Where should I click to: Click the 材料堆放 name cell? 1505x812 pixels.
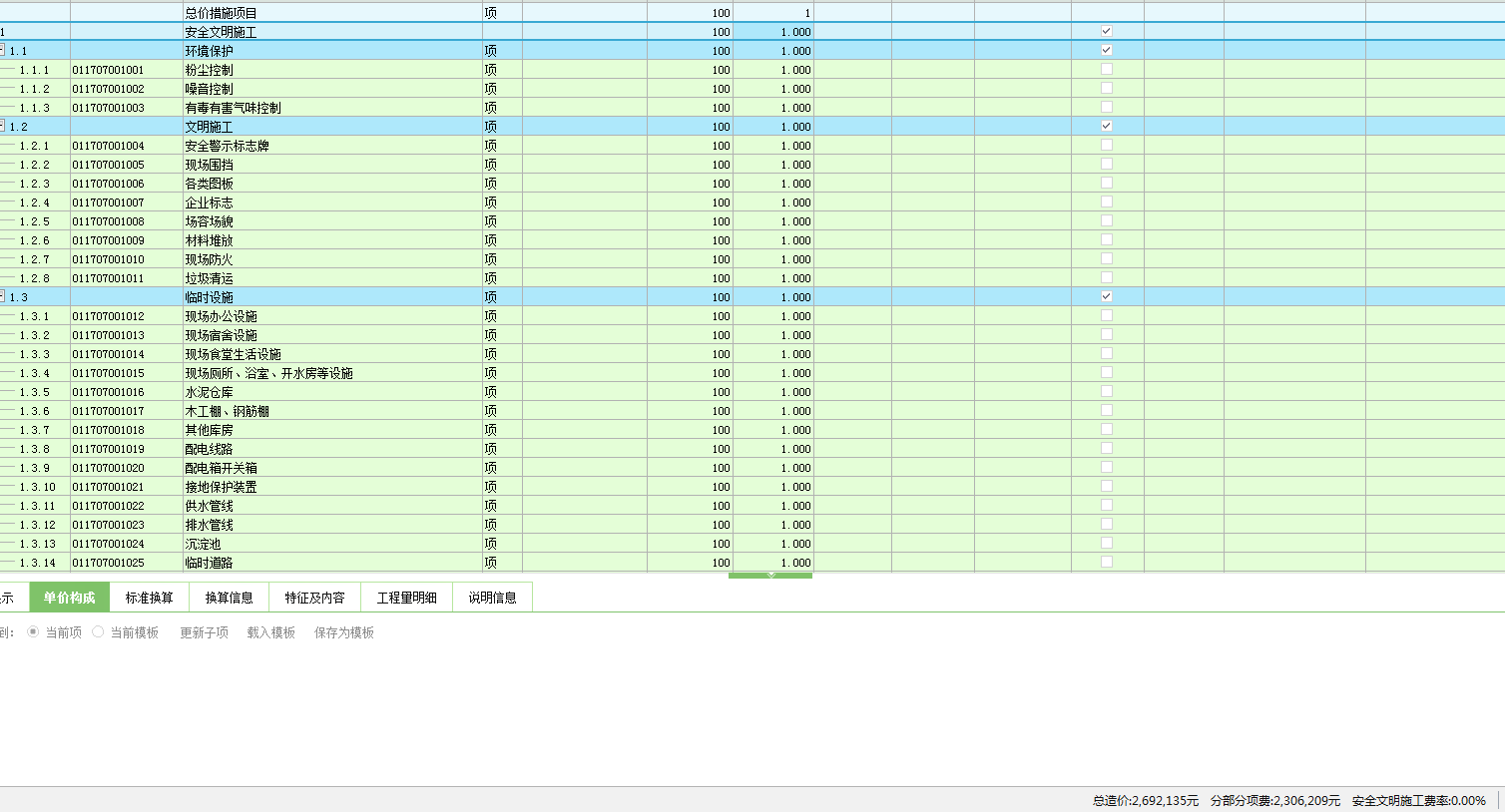coord(332,240)
